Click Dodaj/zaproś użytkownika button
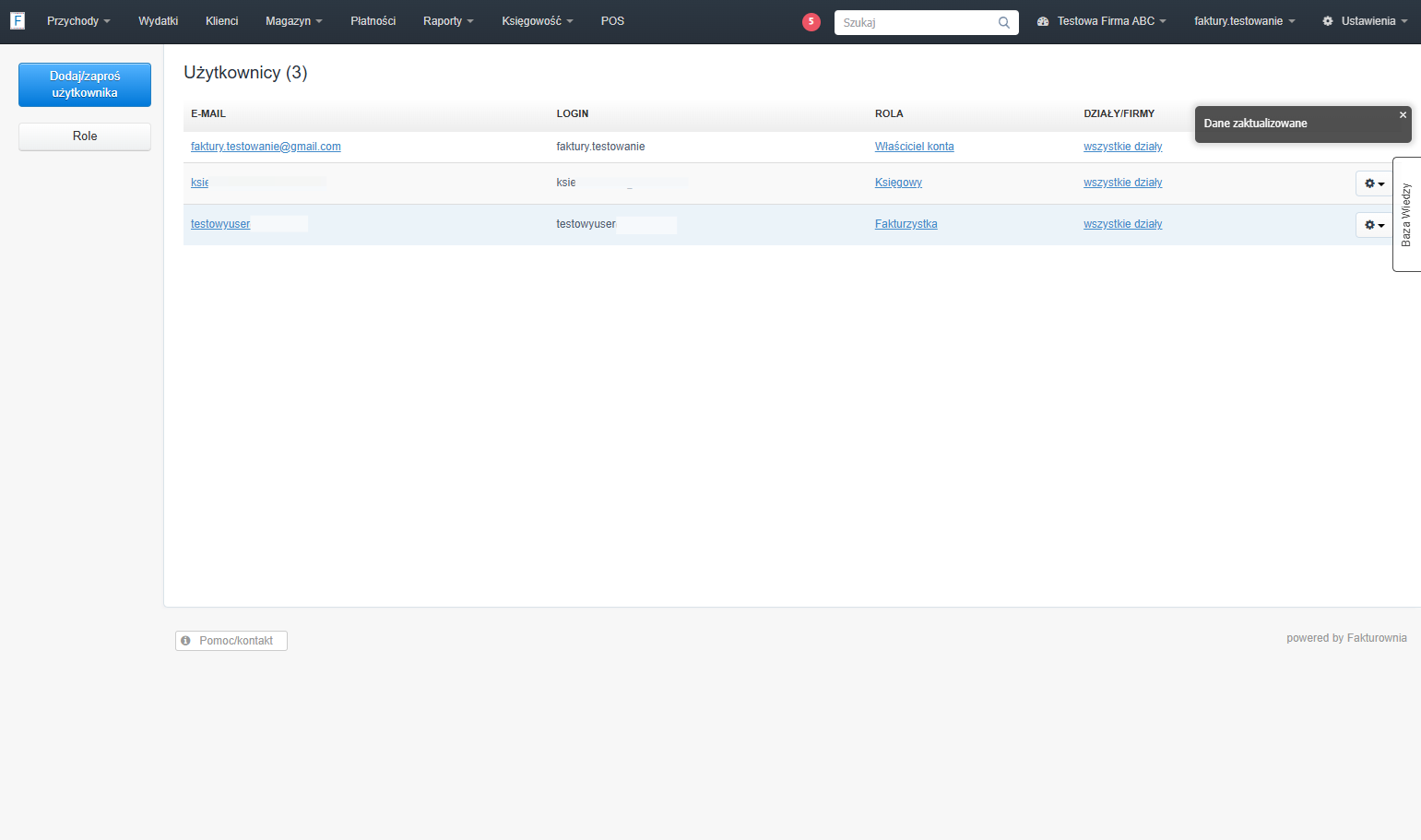The height and width of the screenshot is (840, 1421). [x=85, y=85]
